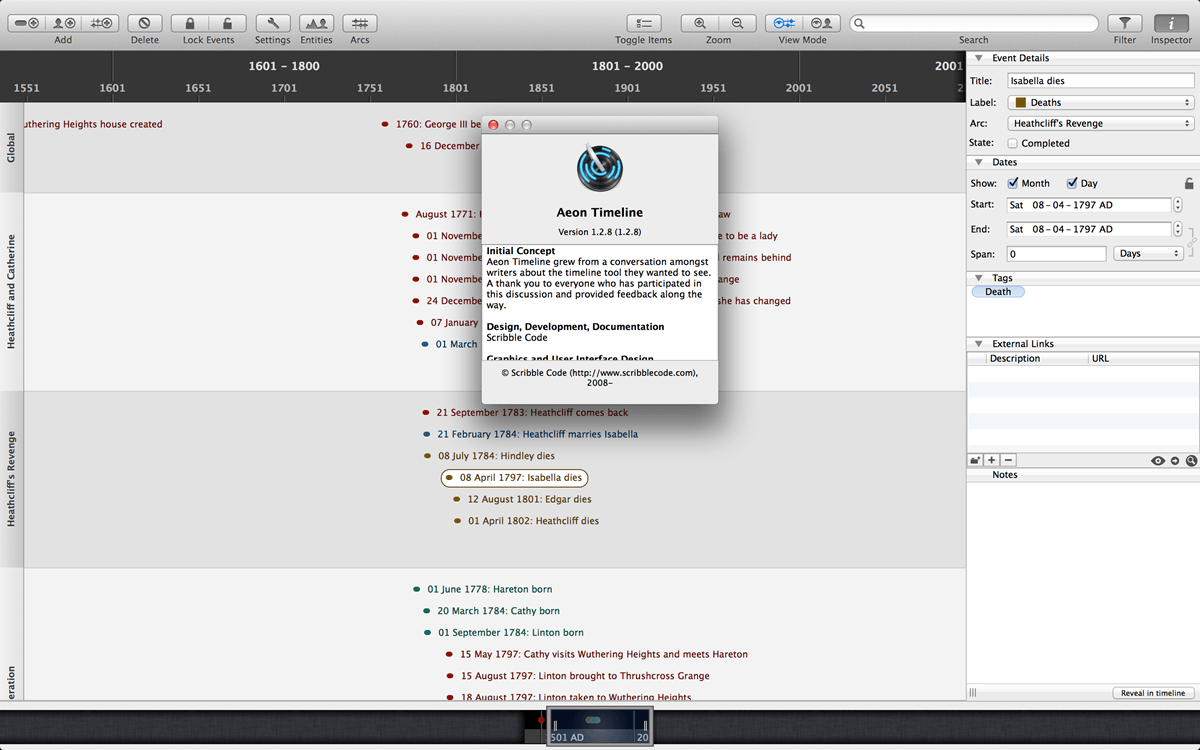
Task: Click the lock icon in the Dates section
Action: point(1189,183)
